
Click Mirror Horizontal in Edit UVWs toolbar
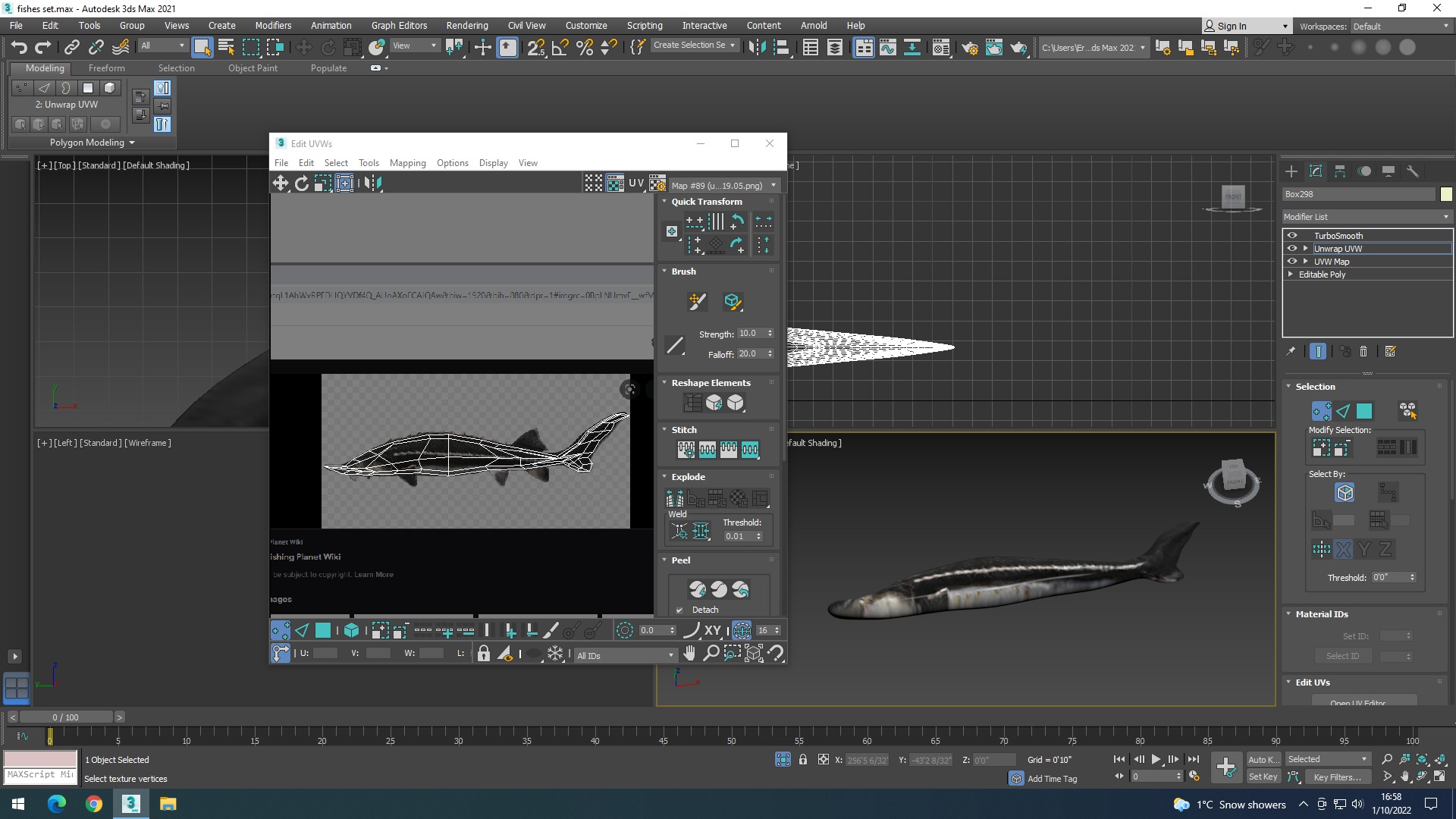click(372, 183)
